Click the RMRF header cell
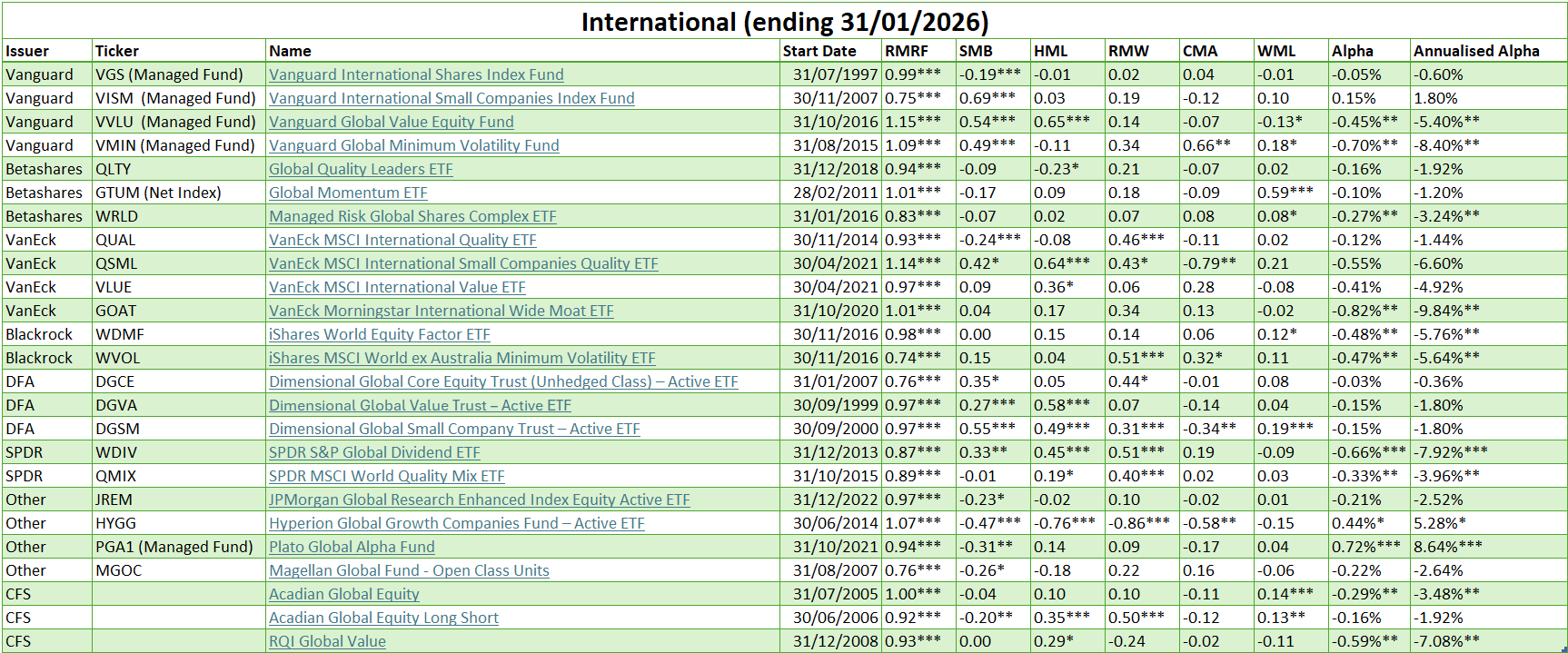The height and width of the screenshot is (653, 1568). click(x=907, y=51)
